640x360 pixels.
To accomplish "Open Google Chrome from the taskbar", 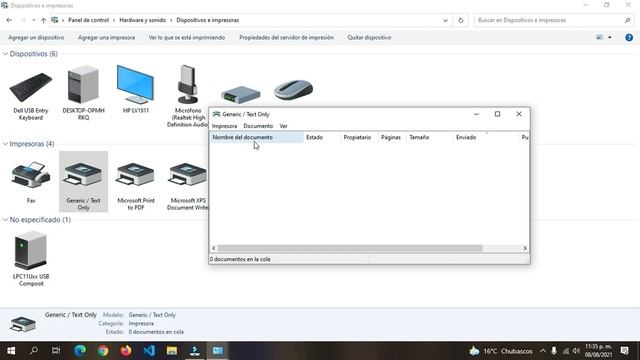I will (x=103, y=351).
